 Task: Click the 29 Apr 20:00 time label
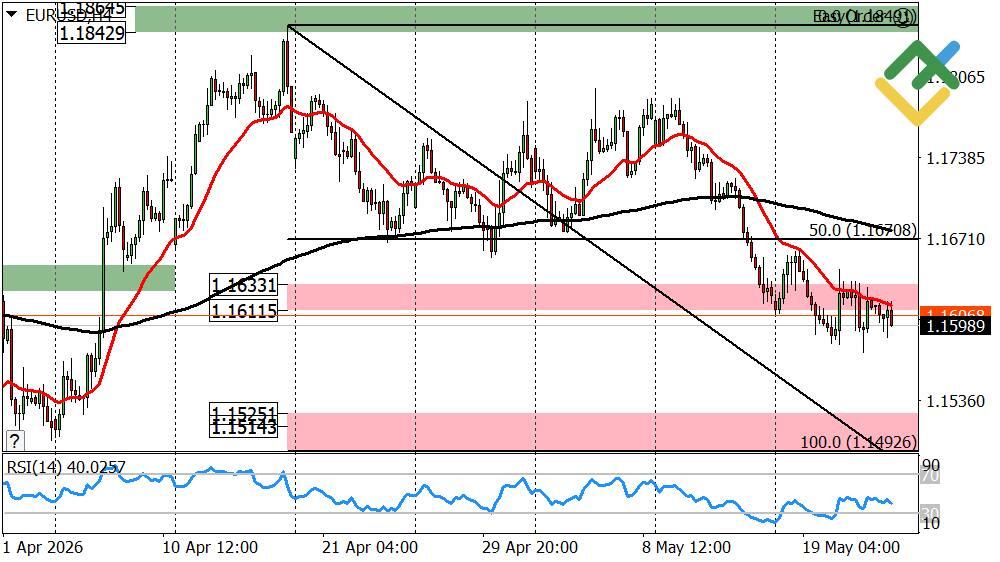click(531, 547)
